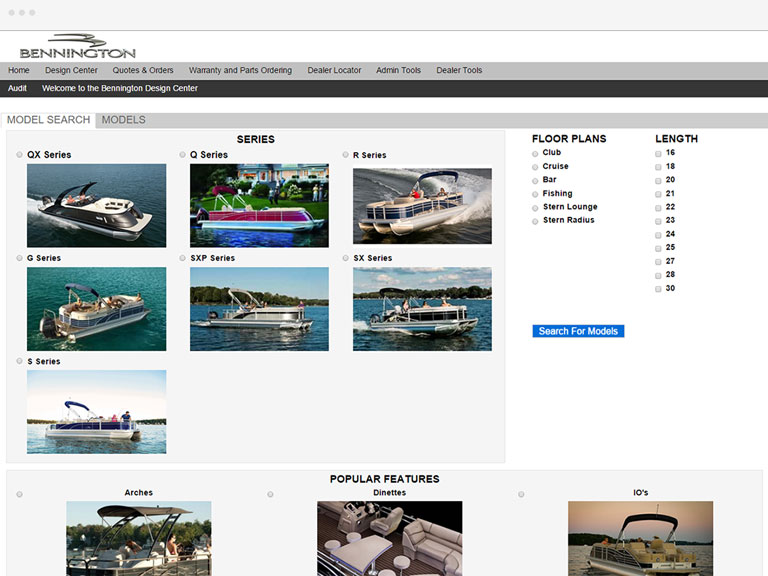Switch to the MODELS tab

tap(123, 120)
